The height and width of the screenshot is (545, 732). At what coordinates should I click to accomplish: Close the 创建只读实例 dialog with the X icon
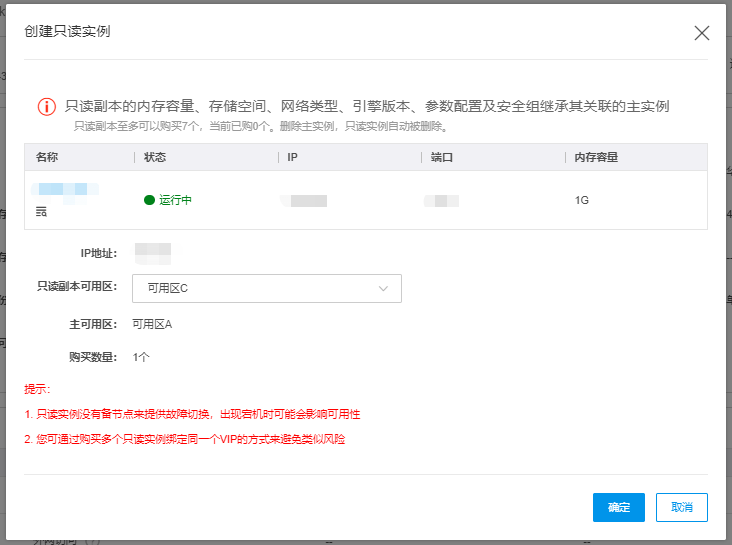pos(702,33)
